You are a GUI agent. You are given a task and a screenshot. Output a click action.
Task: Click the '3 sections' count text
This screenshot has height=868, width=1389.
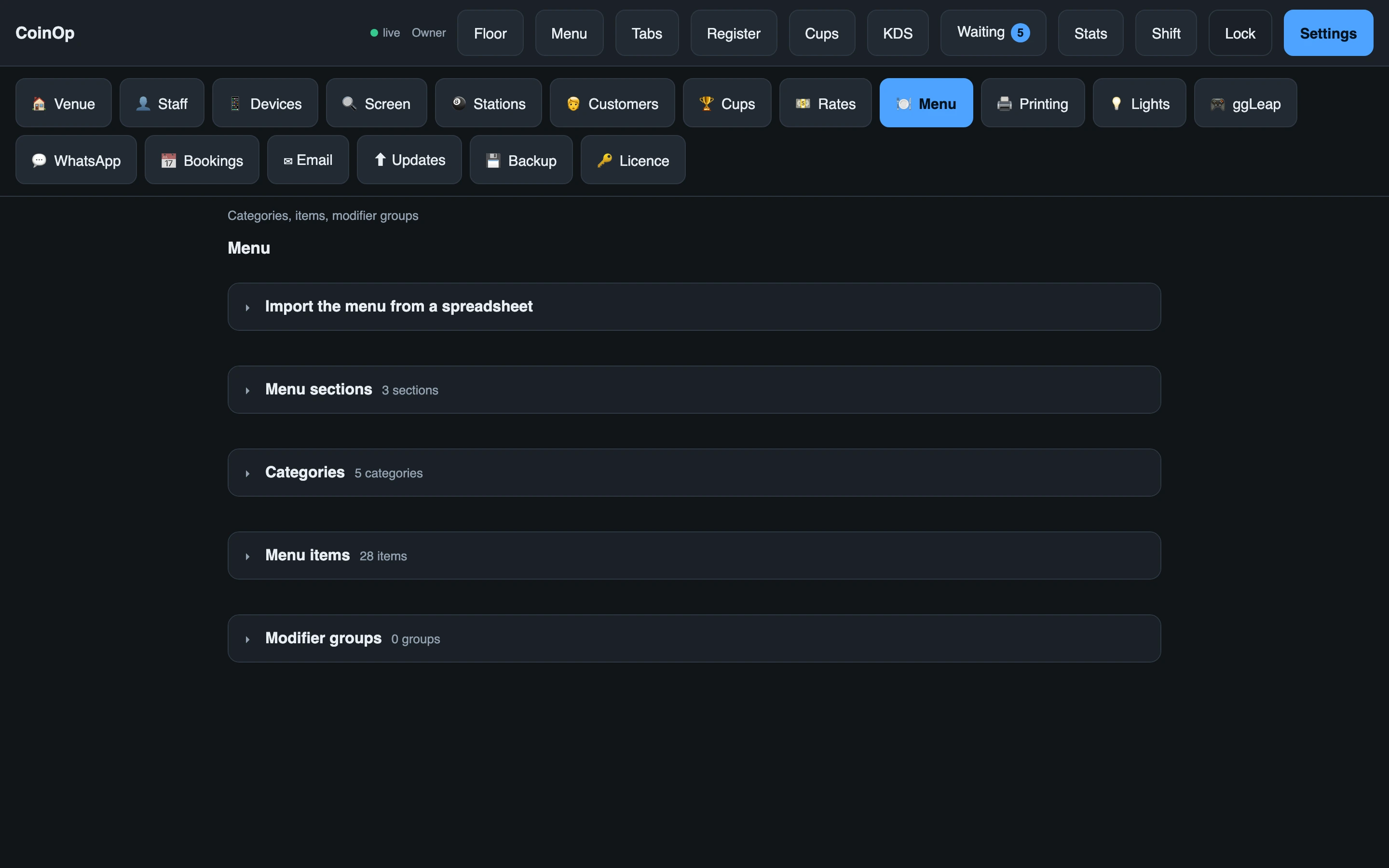coord(410,391)
